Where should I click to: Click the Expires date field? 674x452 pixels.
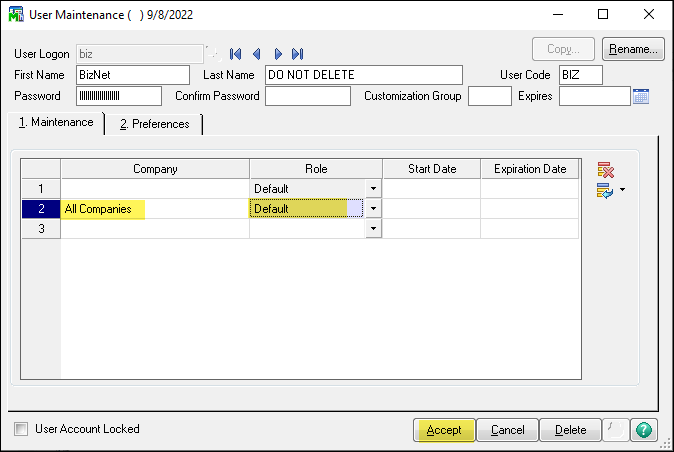tap(594, 96)
